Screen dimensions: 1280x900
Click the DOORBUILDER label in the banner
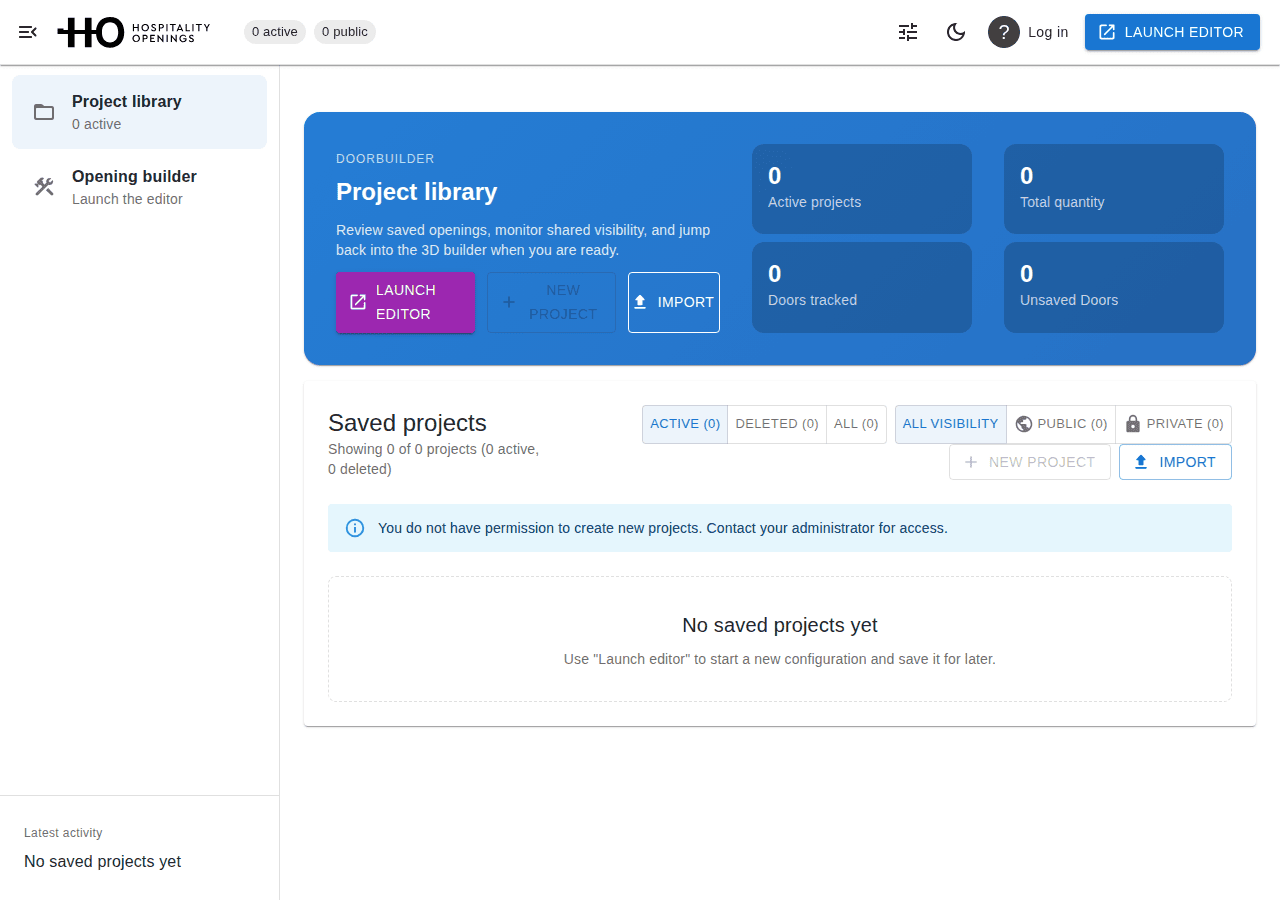pyautogui.click(x=385, y=159)
